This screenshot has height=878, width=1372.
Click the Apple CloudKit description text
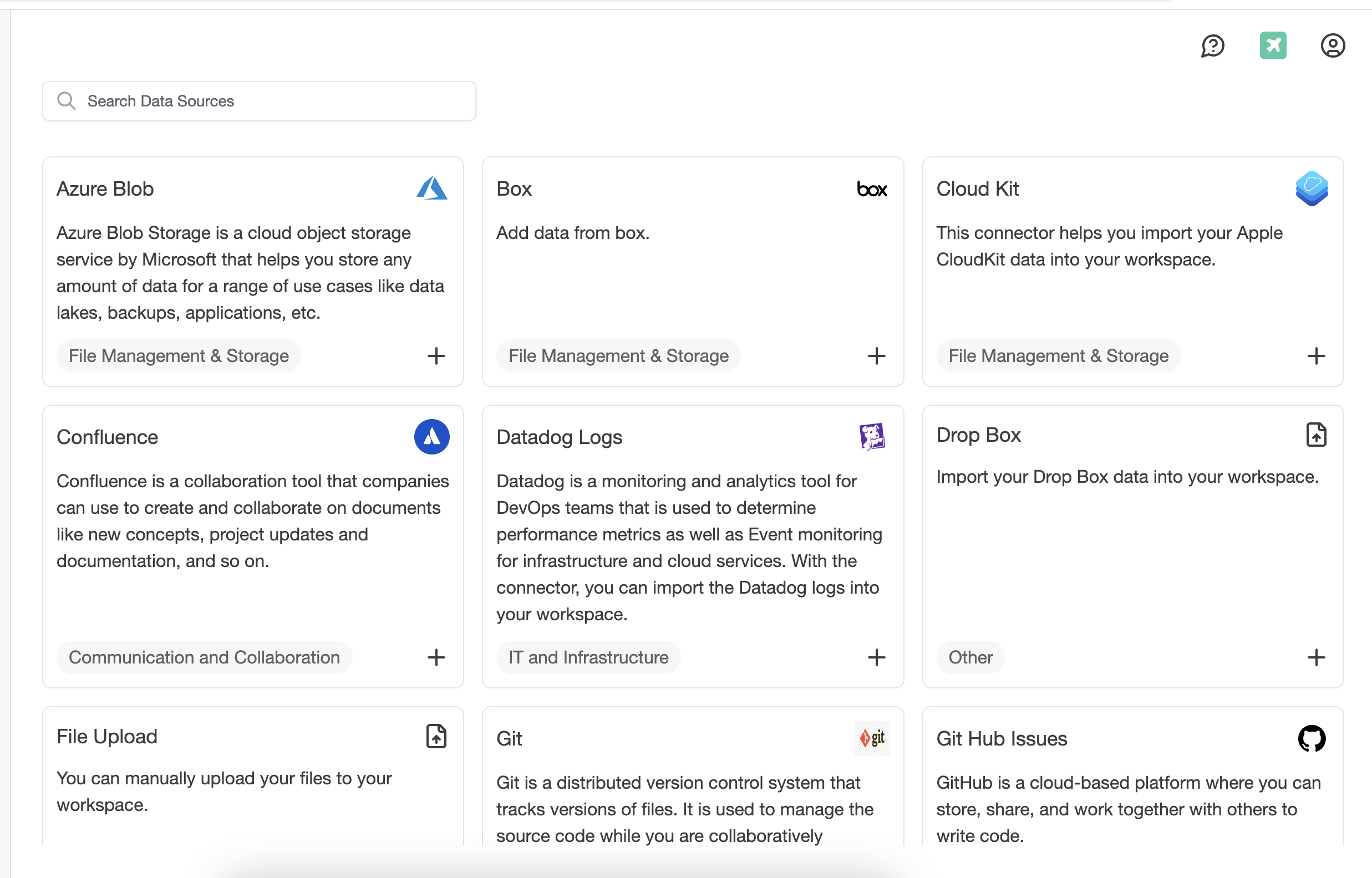[1109, 246]
